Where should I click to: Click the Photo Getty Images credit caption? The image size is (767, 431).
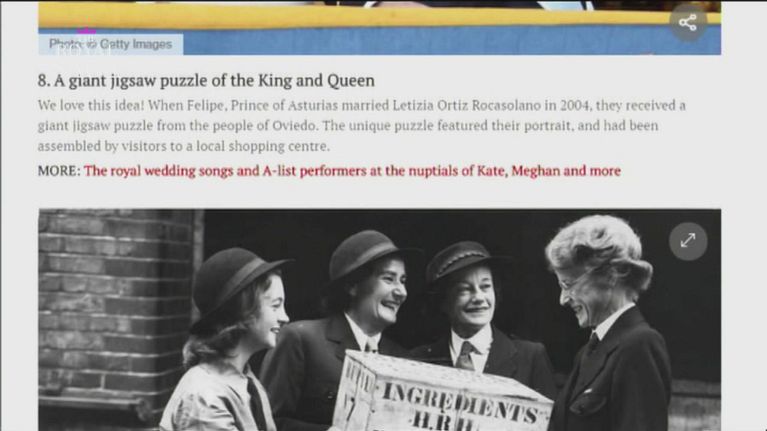click(x=111, y=45)
